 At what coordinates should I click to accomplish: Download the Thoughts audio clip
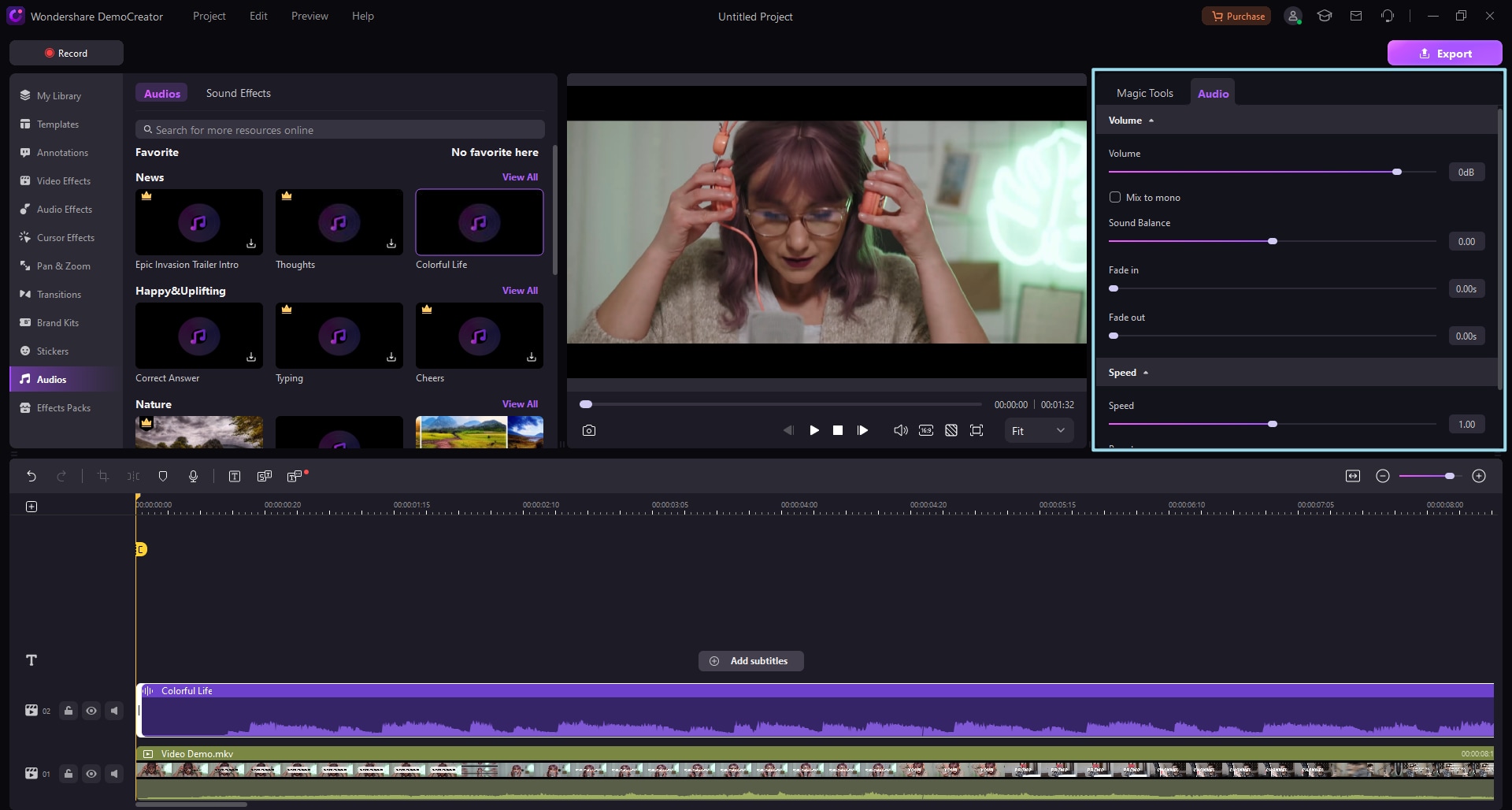click(391, 244)
